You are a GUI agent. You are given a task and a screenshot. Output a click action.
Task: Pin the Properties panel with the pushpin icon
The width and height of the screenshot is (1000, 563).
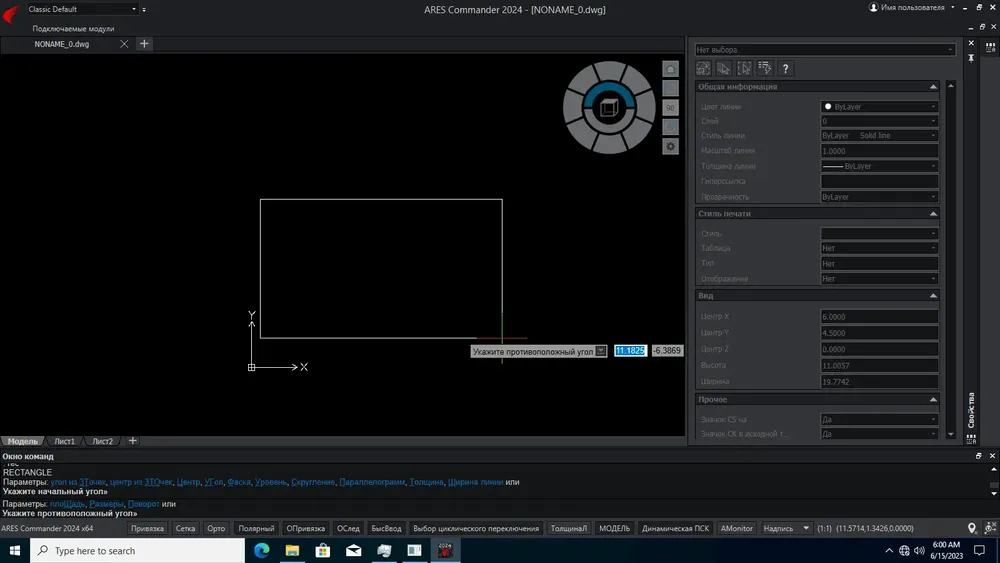[x=971, y=57]
